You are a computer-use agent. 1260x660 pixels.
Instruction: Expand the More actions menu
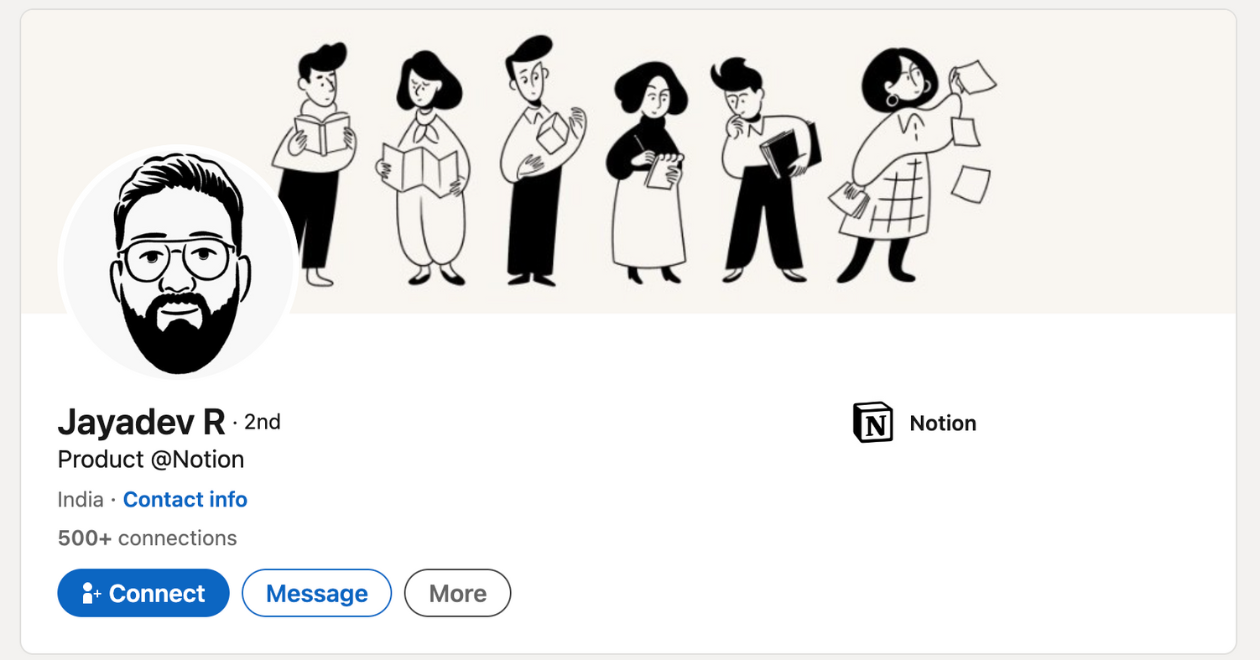[458, 593]
